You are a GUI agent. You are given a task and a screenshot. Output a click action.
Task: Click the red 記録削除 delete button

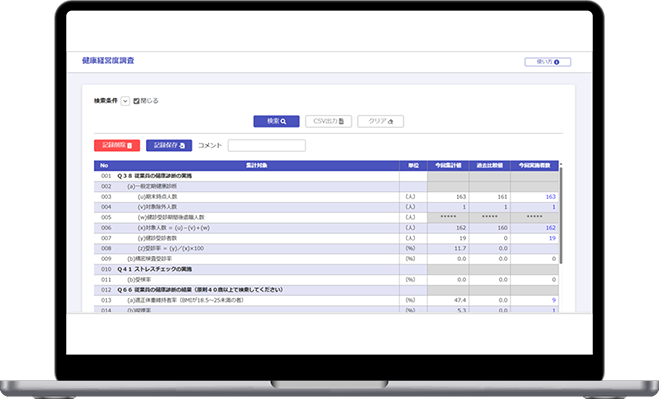point(117,145)
